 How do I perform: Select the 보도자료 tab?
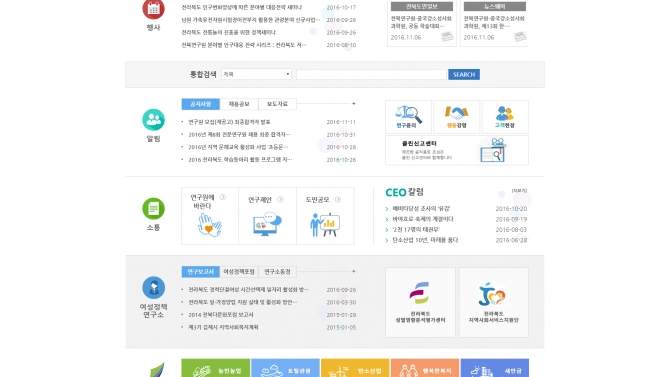pyautogui.click(x=277, y=104)
